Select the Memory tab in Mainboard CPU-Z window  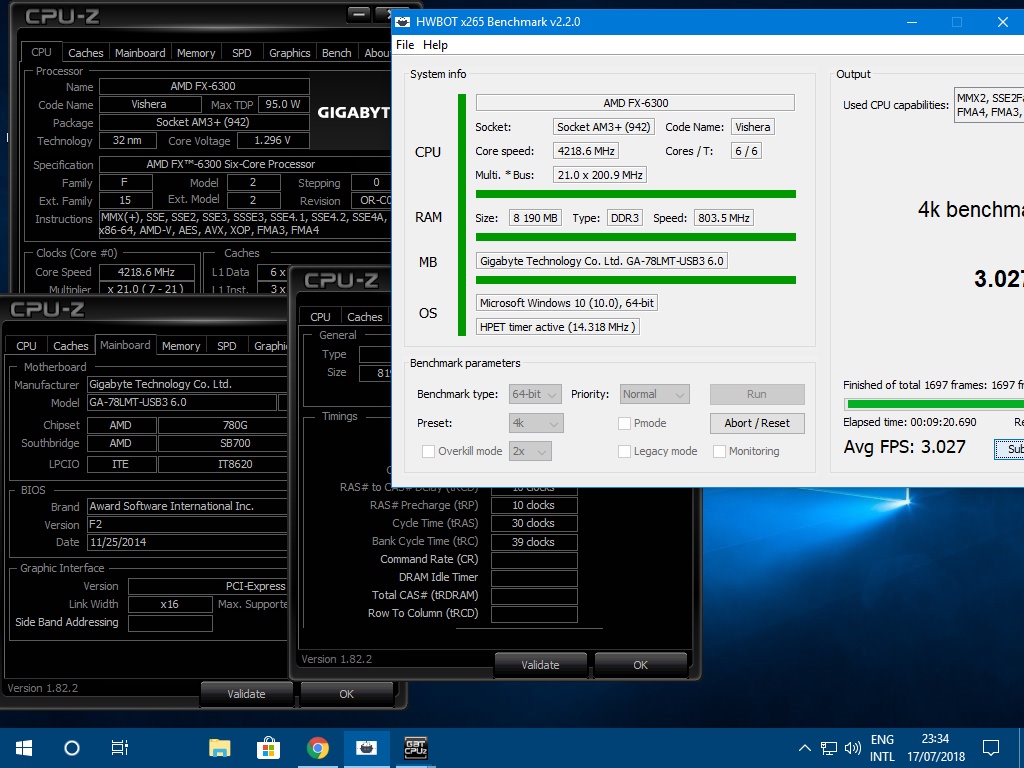click(x=181, y=346)
